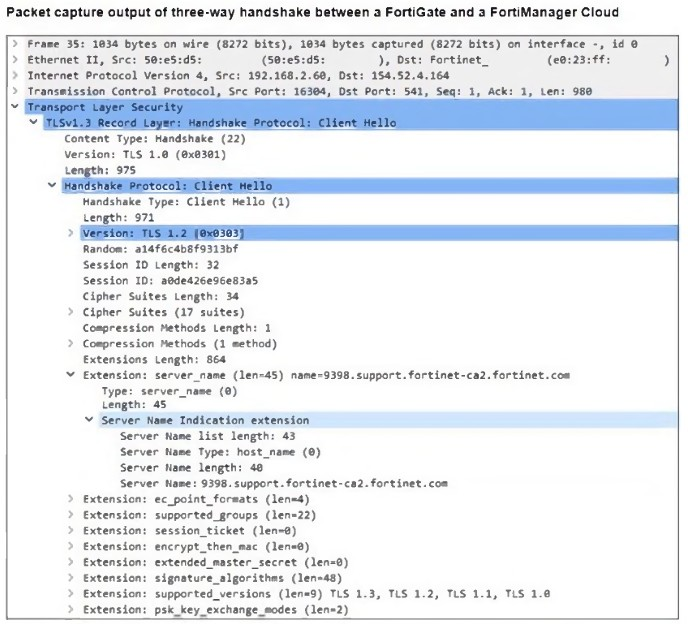The height and width of the screenshot is (630, 688).
Task: Select supported_groups (len=22) text
Action: click(x=235, y=515)
